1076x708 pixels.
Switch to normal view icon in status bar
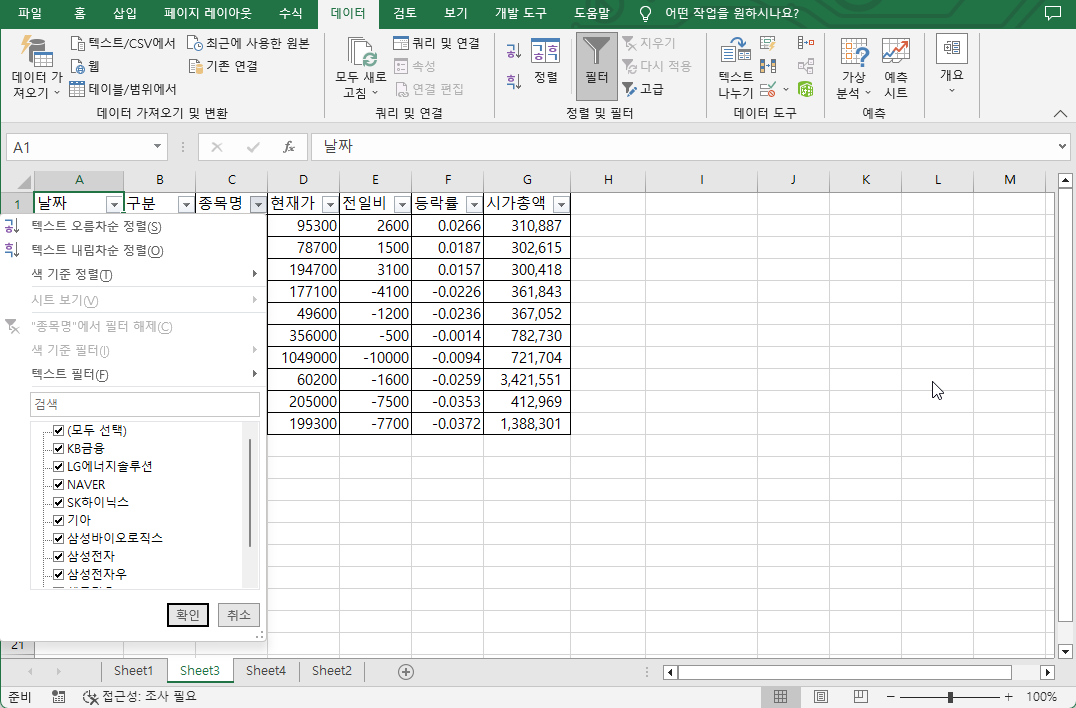(780, 697)
